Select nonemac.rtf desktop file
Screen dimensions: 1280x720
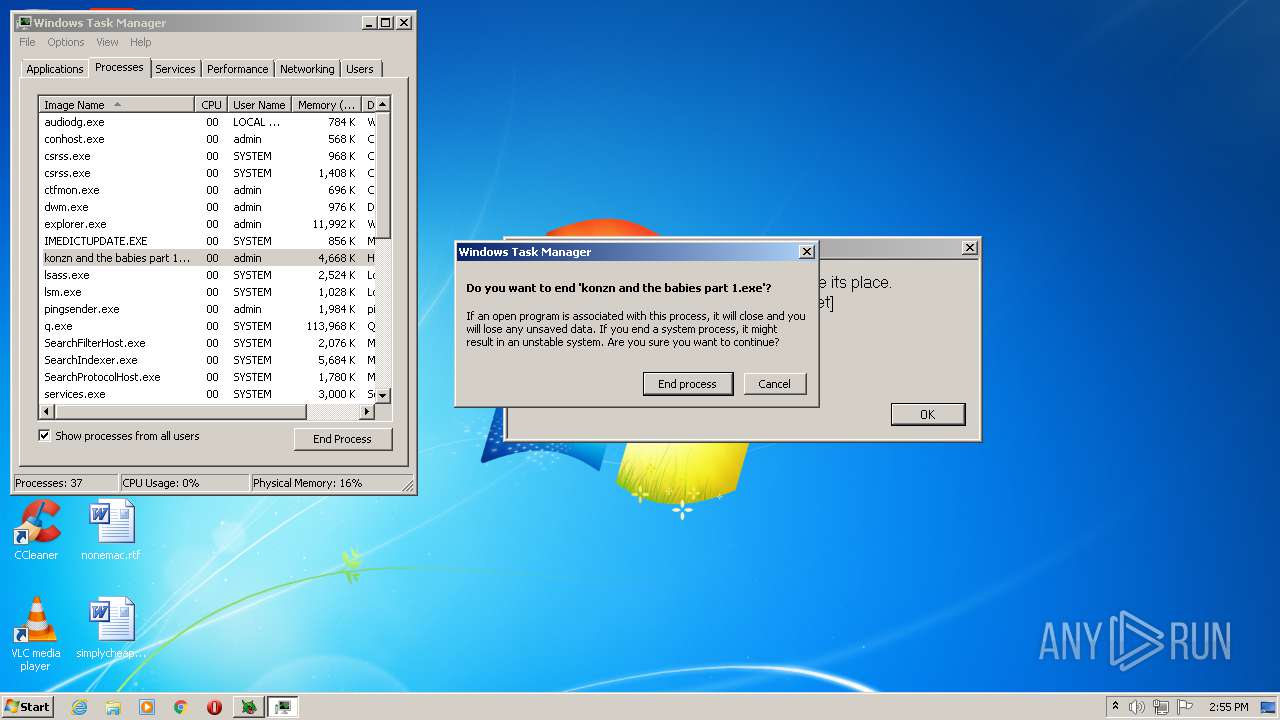pos(110,530)
